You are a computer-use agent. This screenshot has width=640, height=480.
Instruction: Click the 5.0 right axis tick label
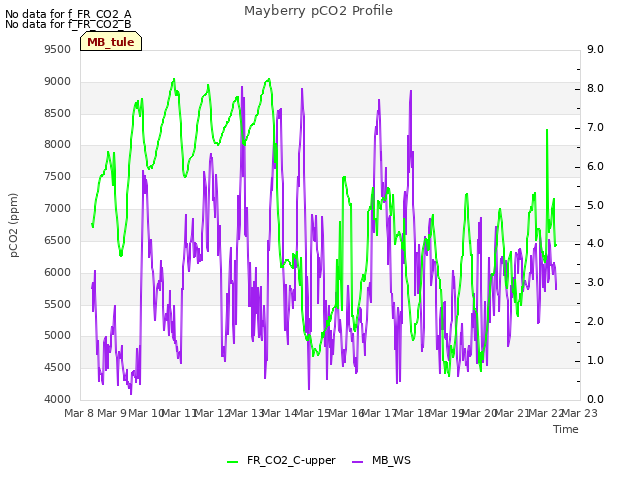(595, 205)
